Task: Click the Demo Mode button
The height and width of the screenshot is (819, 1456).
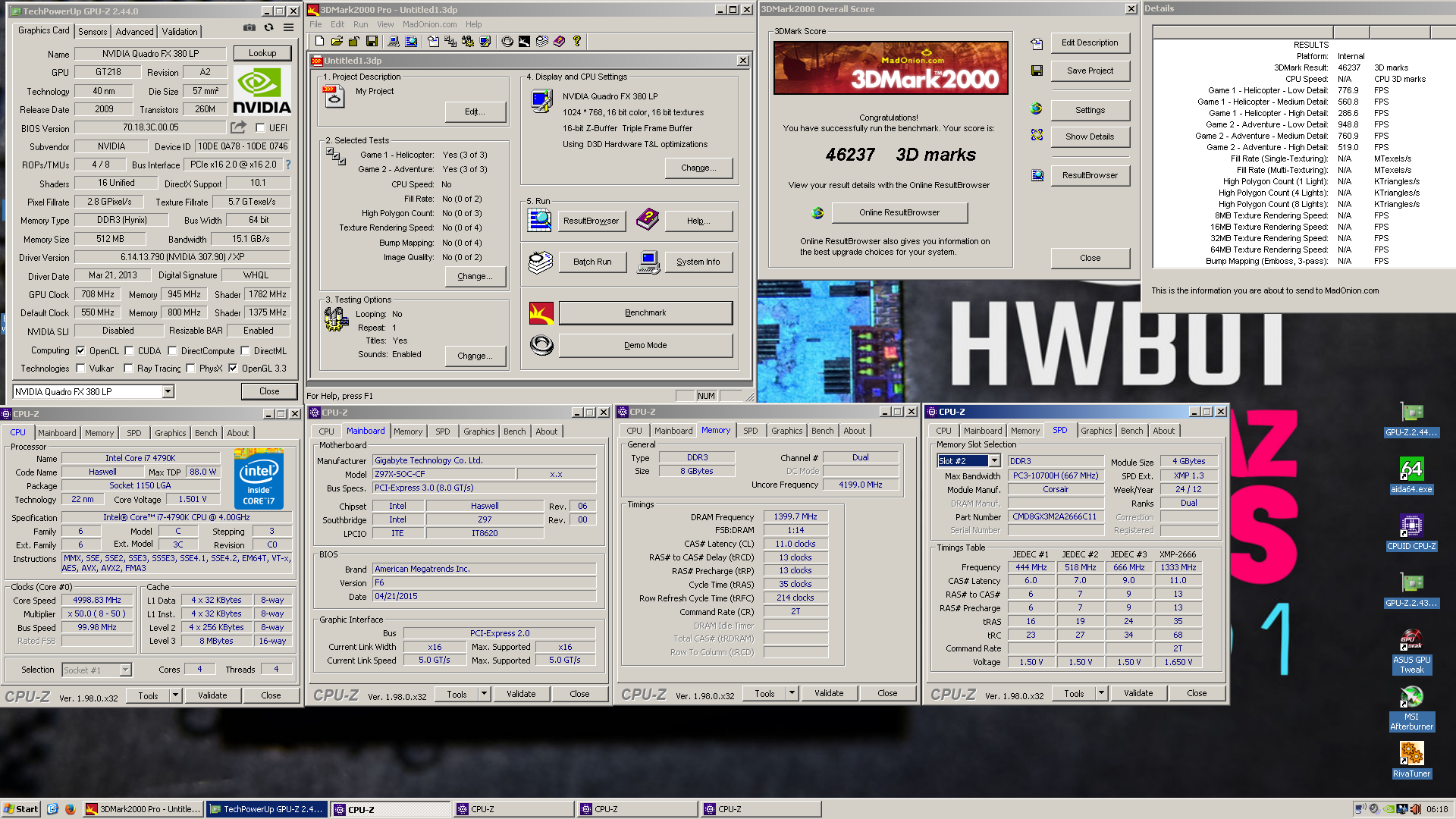Action: [645, 345]
